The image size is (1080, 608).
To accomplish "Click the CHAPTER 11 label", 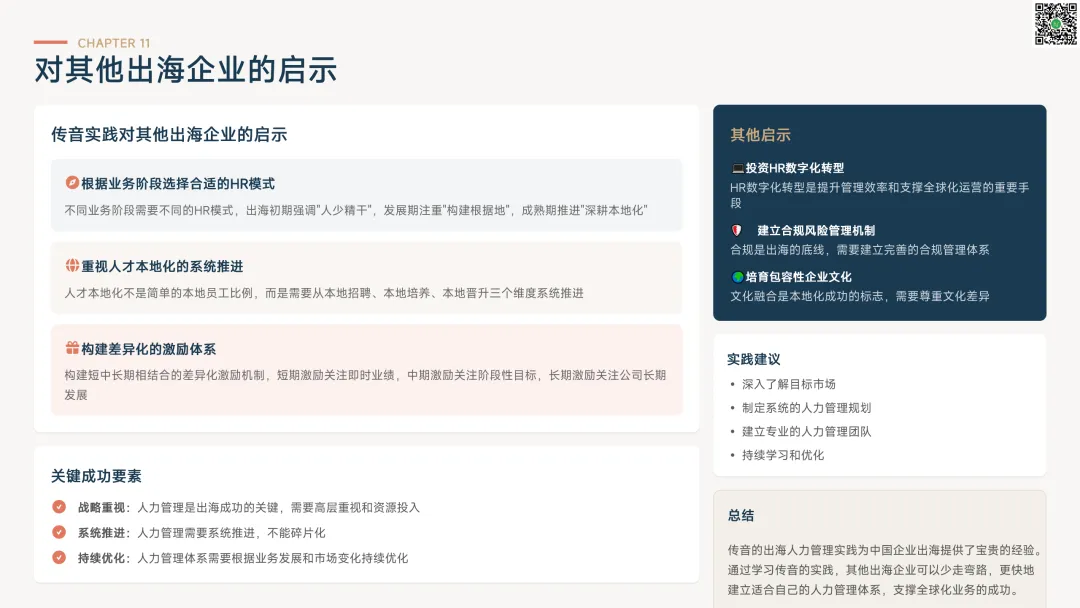I will pyautogui.click(x=114, y=43).
